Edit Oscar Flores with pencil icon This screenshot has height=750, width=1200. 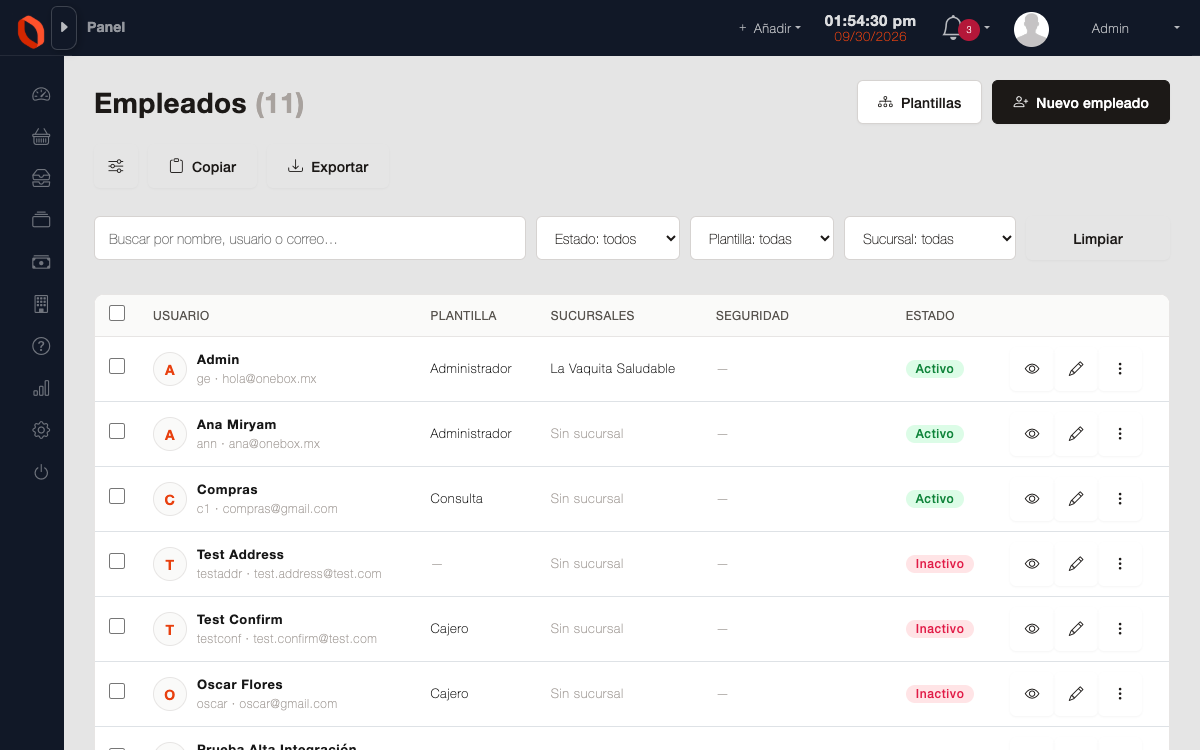point(1076,694)
